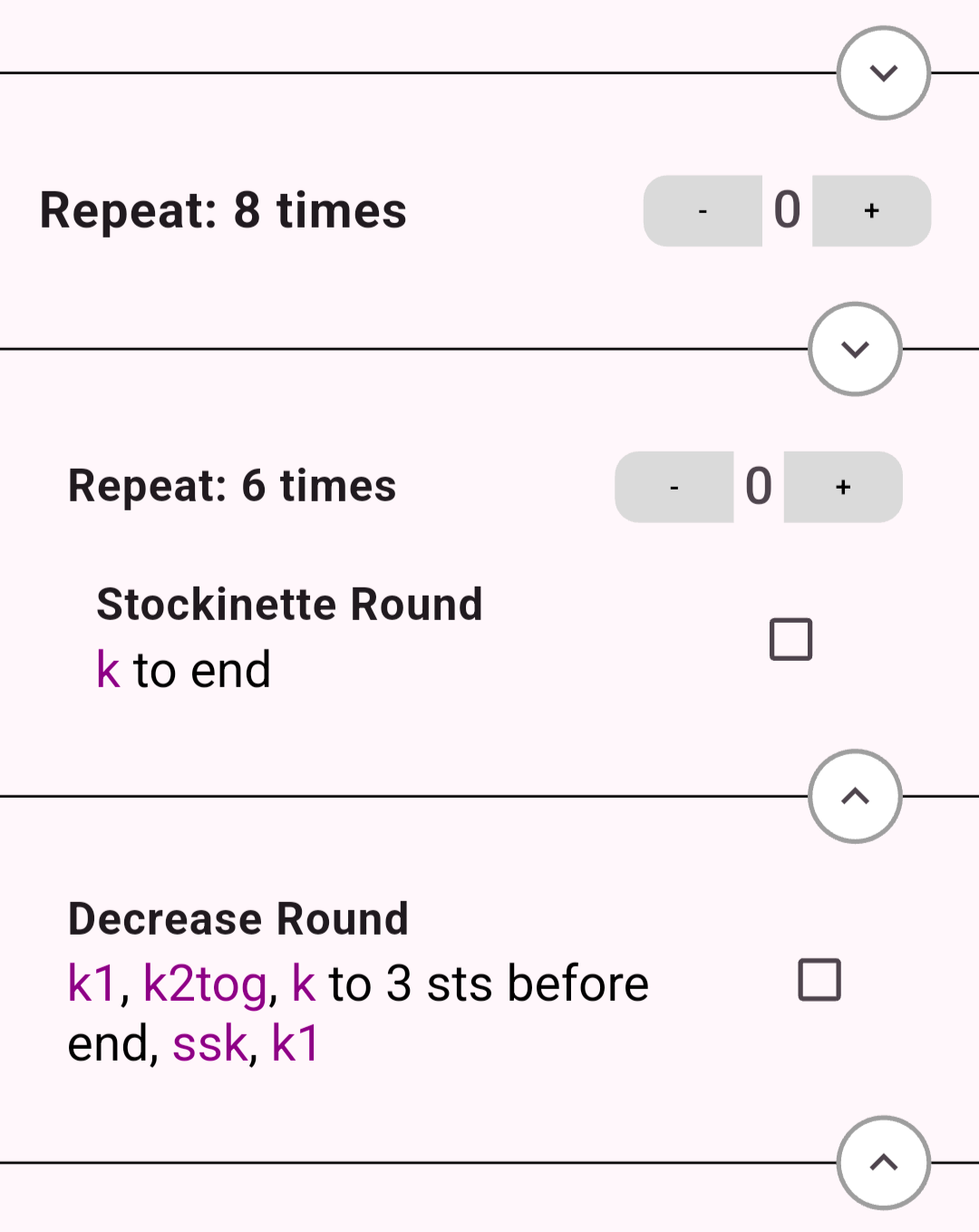
Task: Decrement the Repeat: 8 times counter
Action: click(703, 211)
